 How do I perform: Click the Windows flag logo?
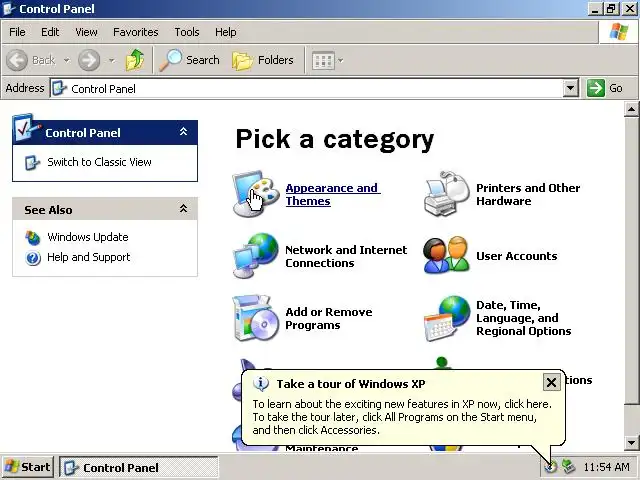click(619, 32)
